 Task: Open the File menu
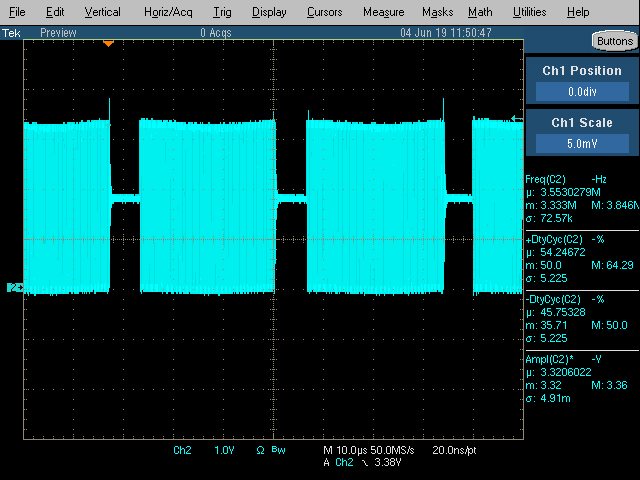tap(19, 12)
